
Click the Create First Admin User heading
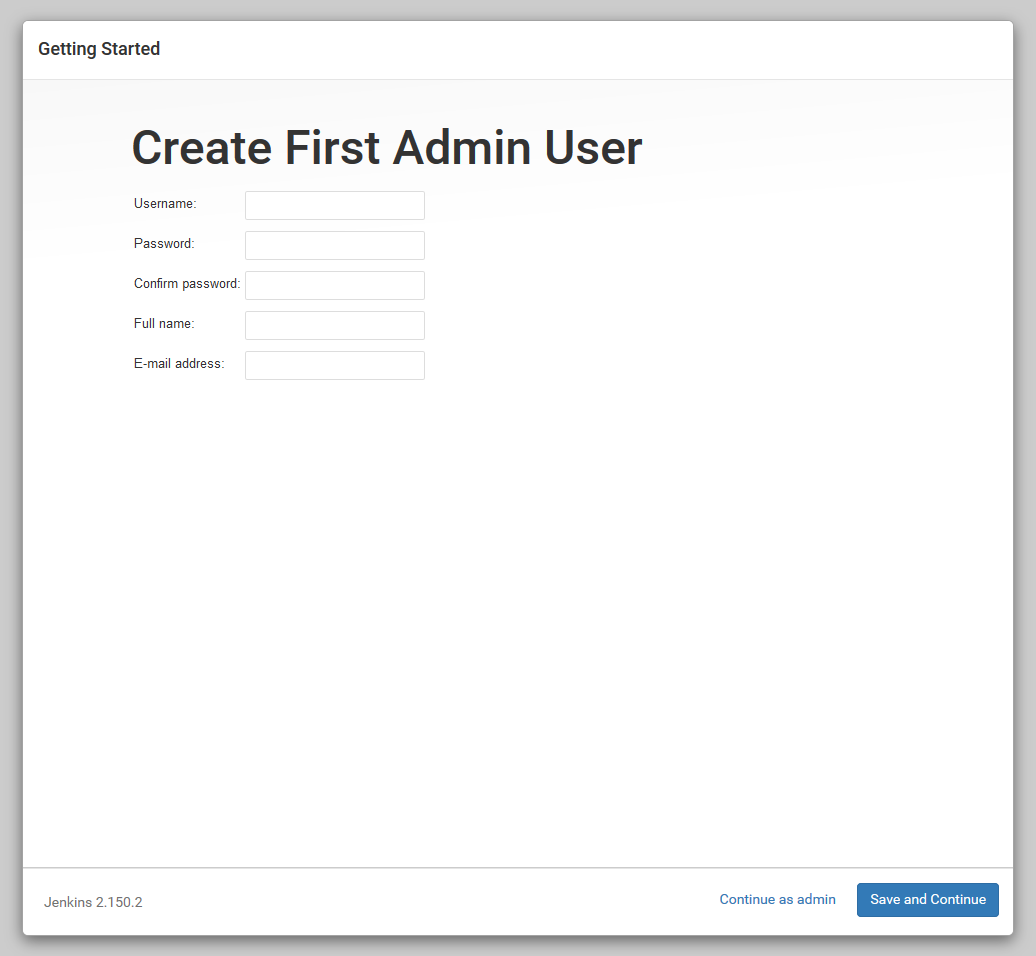386,148
